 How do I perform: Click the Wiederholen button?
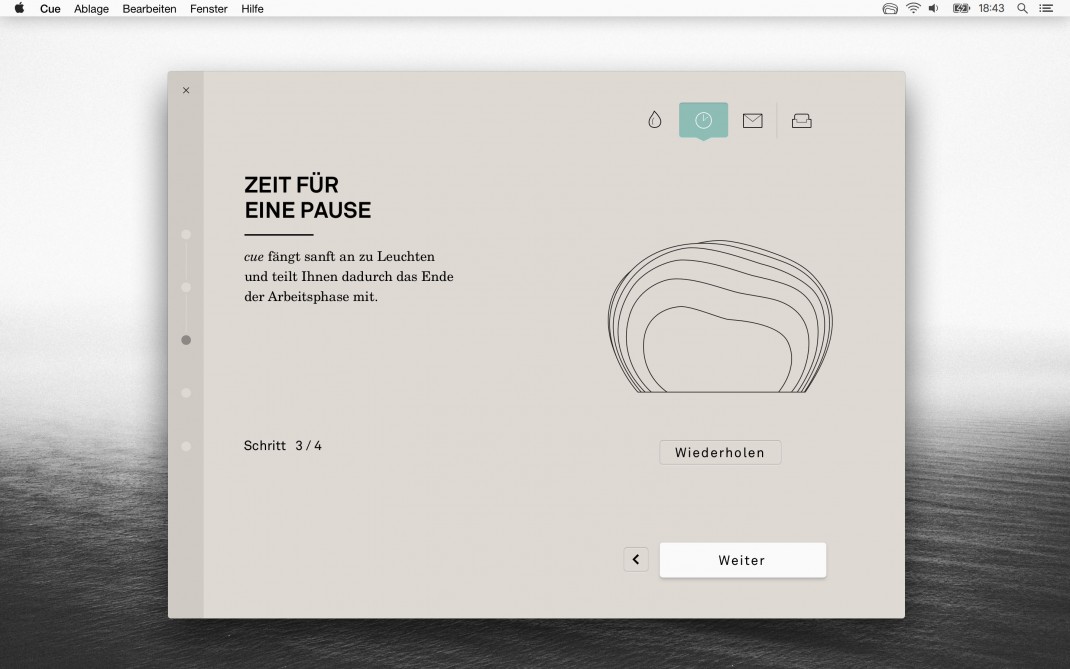[x=720, y=453]
